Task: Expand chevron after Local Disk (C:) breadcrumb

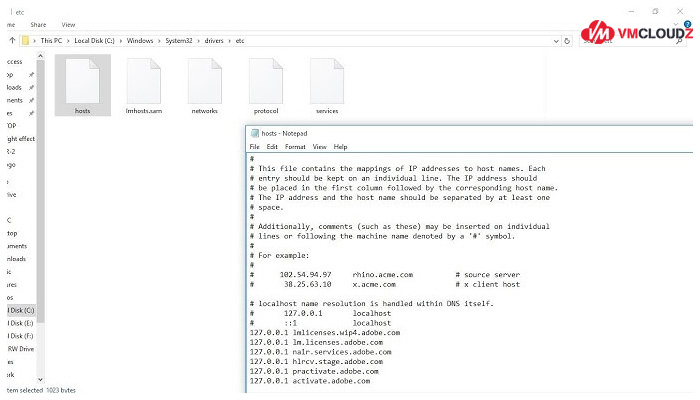Action: coord(121,41)
